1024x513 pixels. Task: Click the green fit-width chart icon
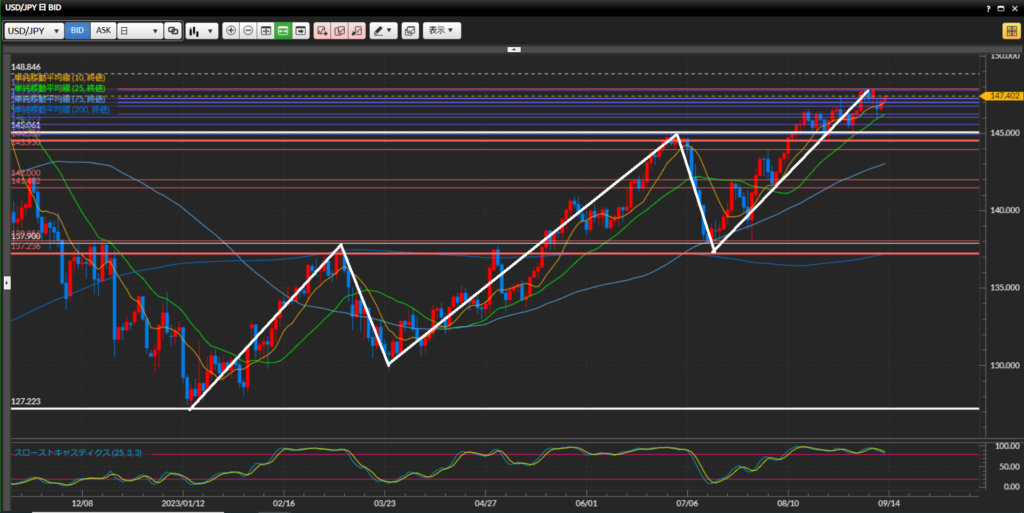tap(283, 31)
